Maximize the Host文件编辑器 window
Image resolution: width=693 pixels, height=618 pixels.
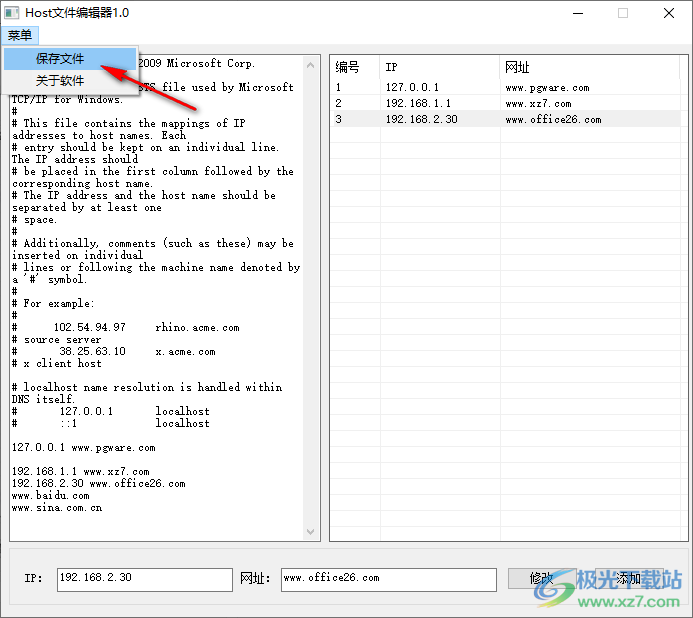pos(623,13)
